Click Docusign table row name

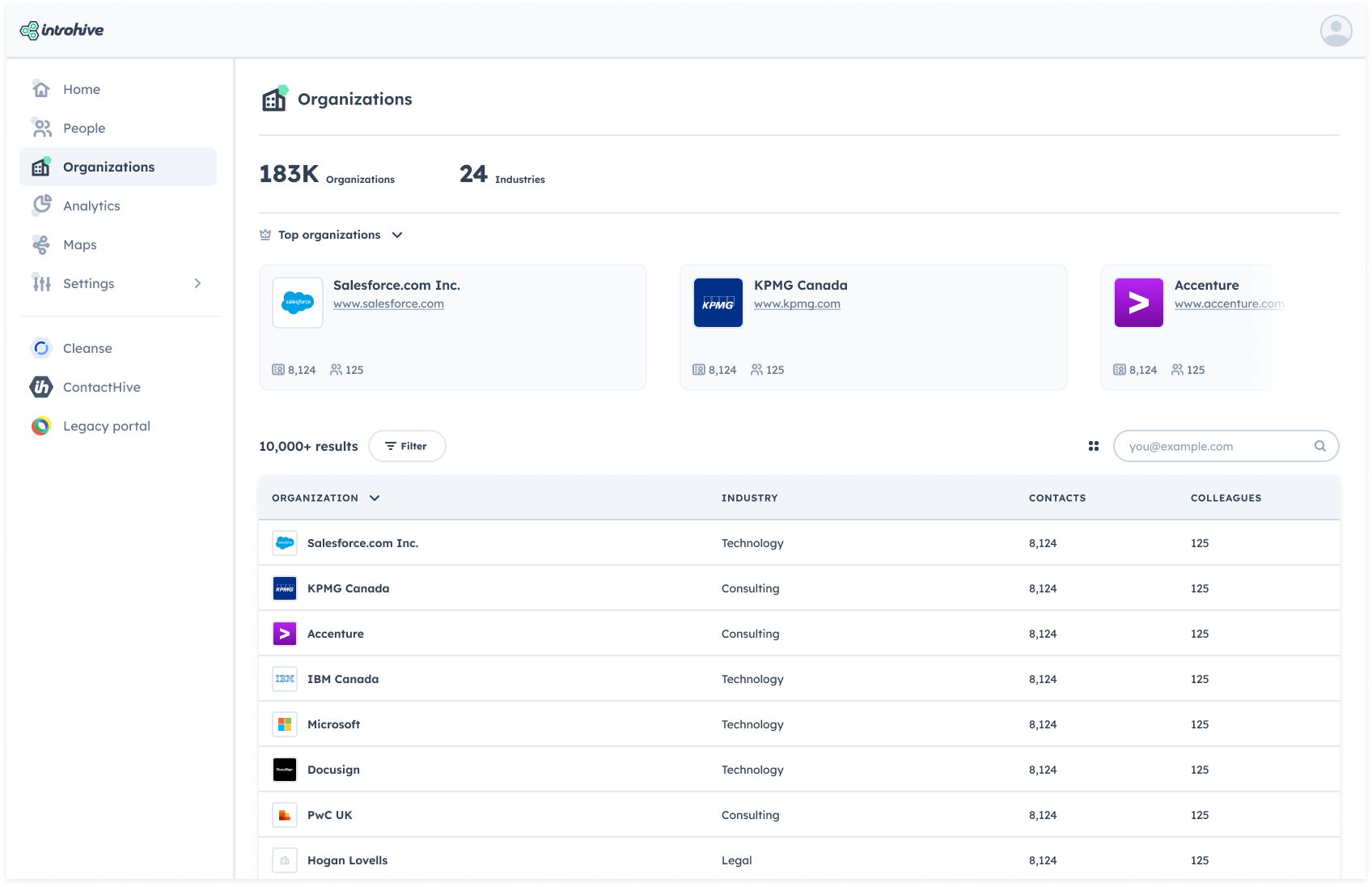(333, 770)
